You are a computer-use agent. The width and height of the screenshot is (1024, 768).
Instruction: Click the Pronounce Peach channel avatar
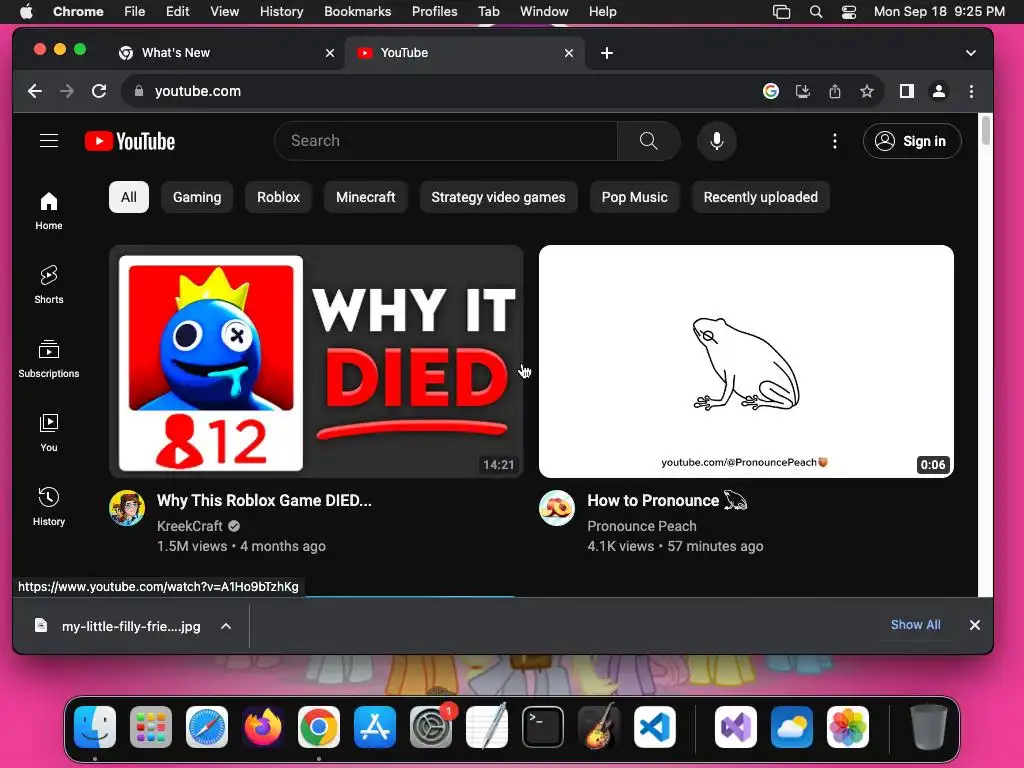coord(556,508)
